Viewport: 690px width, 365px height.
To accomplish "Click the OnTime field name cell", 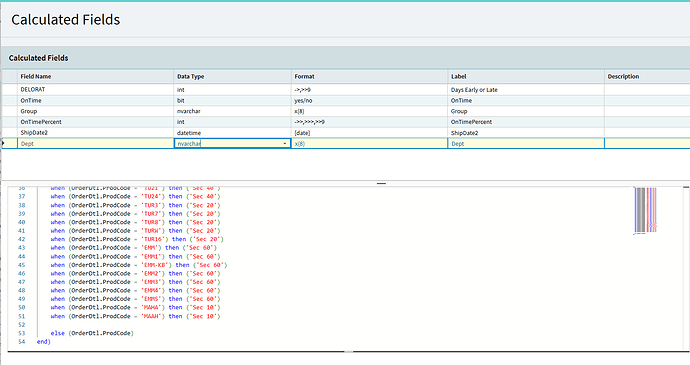I will click(x=95, y=100).
